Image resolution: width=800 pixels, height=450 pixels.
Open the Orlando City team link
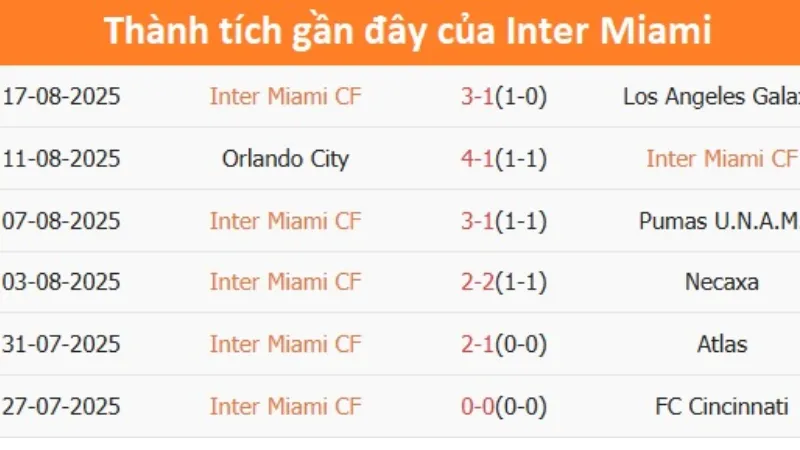[x=285, y=159]
